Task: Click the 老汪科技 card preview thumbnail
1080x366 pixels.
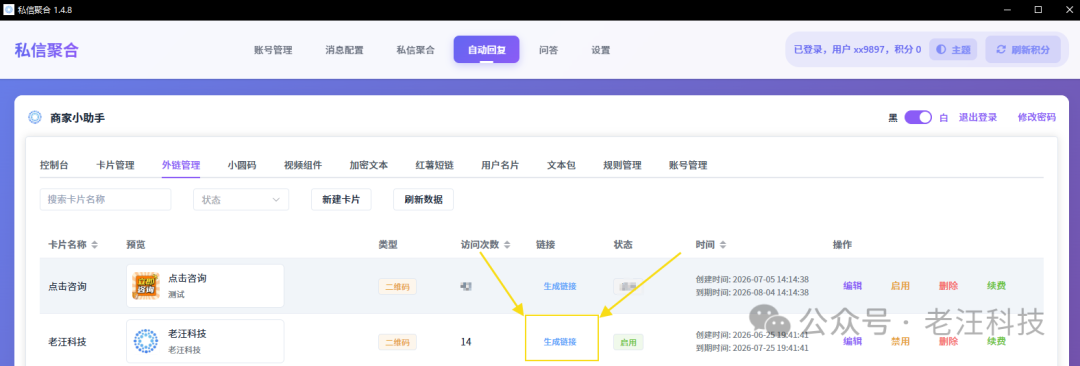Action: pos(146,341)
